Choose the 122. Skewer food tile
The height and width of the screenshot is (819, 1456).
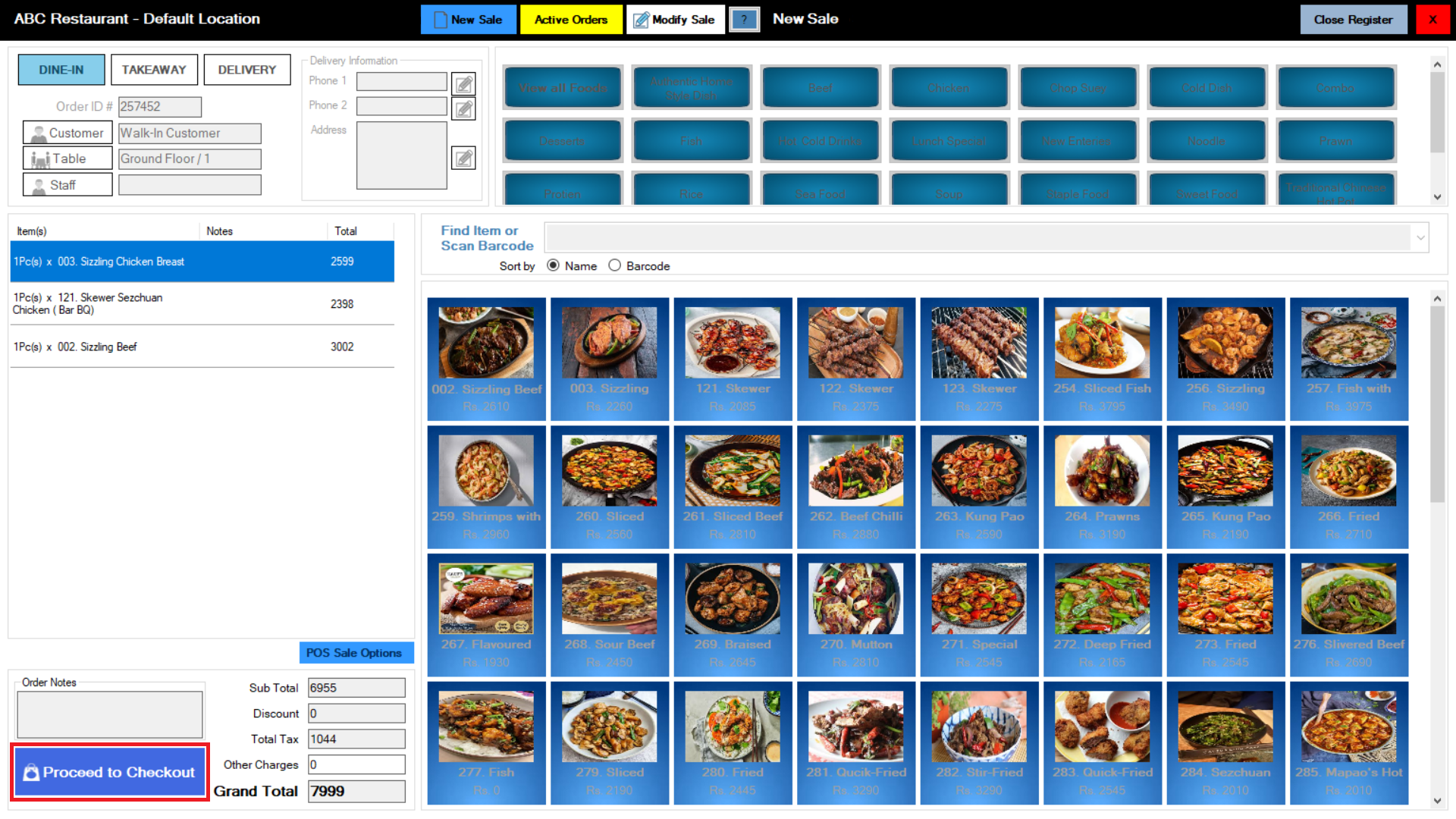[856, 359]
